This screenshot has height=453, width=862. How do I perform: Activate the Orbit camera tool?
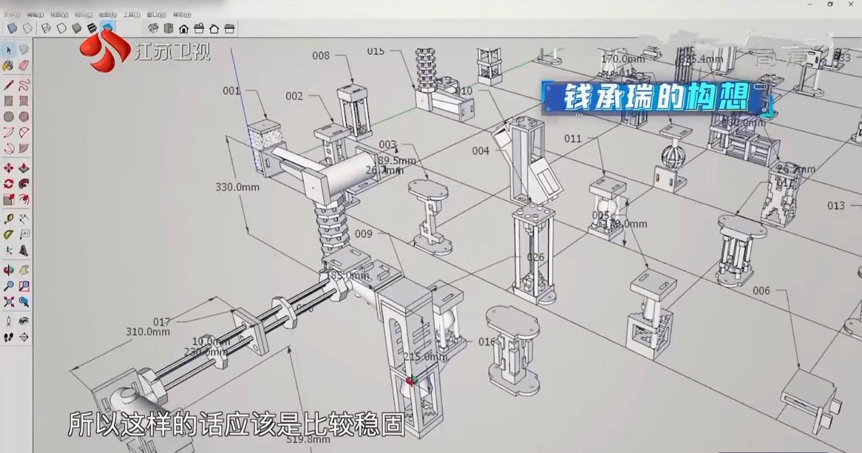click(x=9, y=270)
